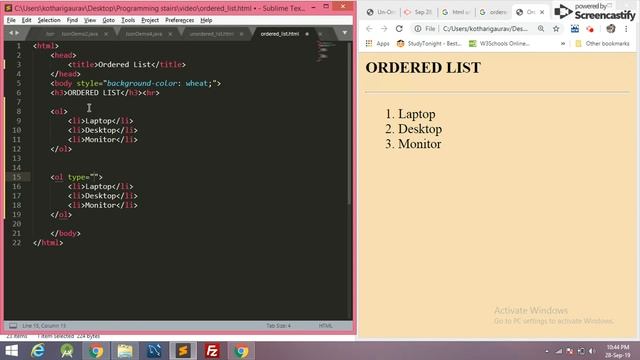Click line 5 body style code
640x360 pixels.
click(136, 83)
